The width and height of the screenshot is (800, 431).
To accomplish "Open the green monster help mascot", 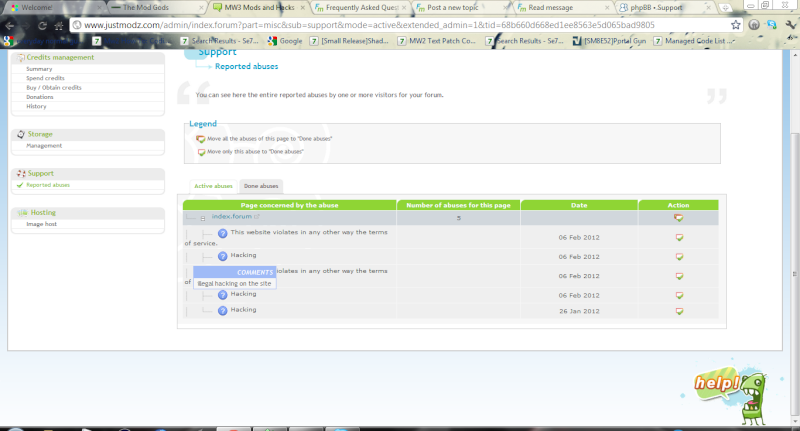I will tap(731, 394).
